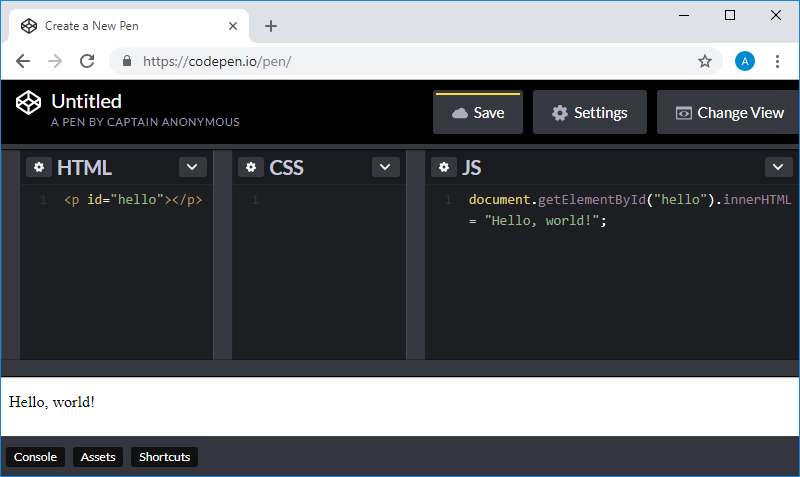Viewport: 800px width, 477px height.
Task: Click the view icon on Change View button
Action: (x=684, y=113)
